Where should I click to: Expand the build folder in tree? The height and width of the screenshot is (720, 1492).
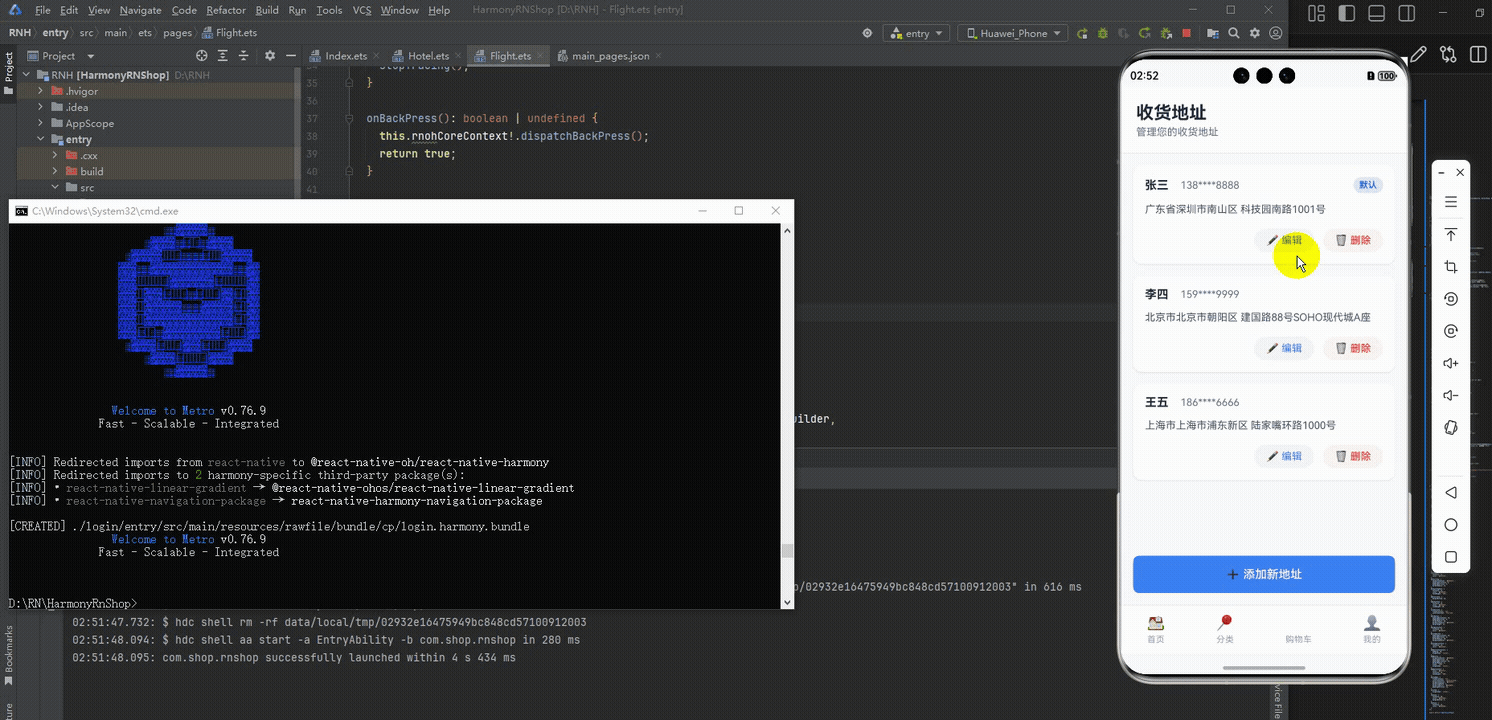coord(56,171)
